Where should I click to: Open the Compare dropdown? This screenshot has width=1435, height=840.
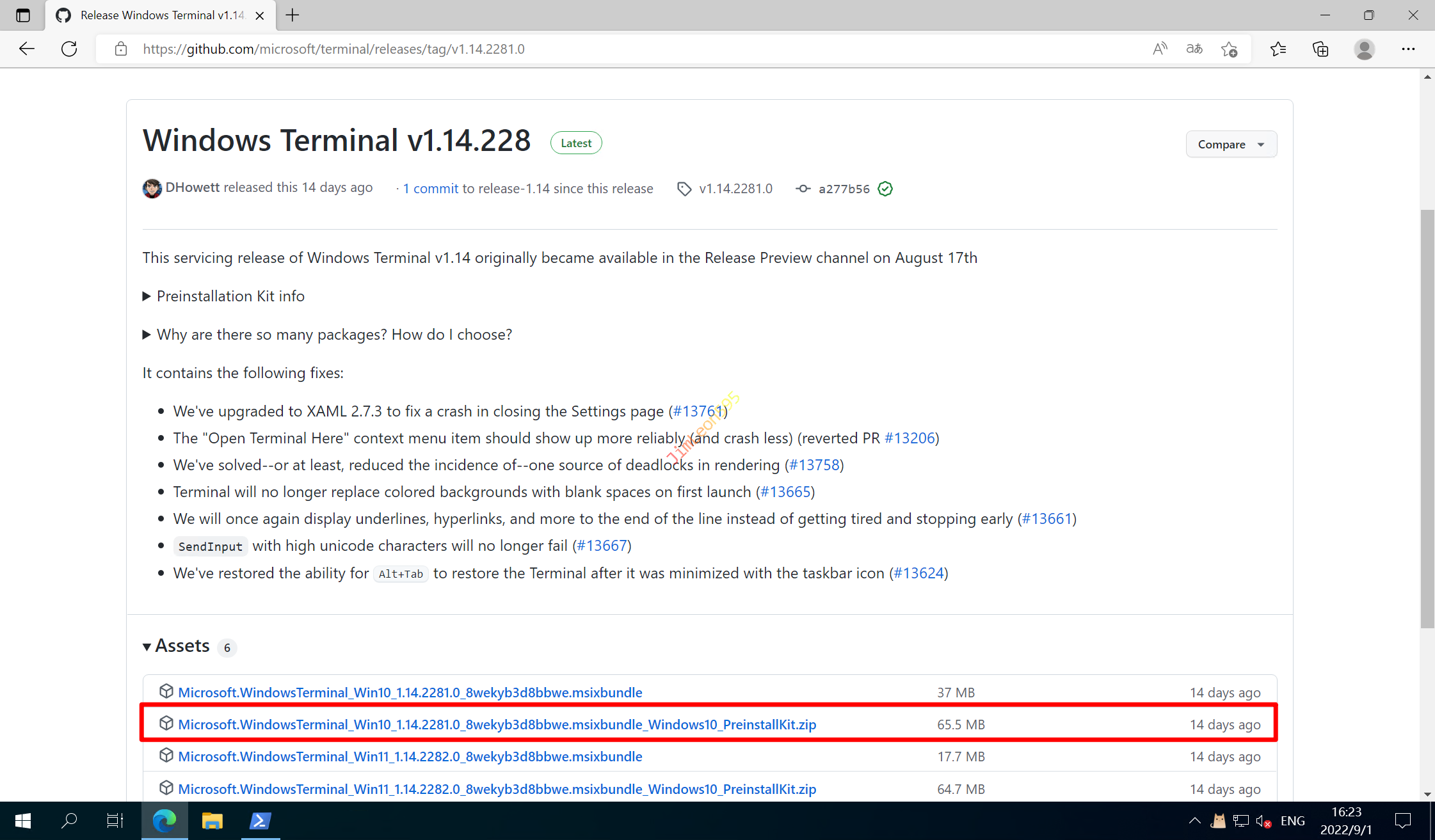click(1231, 145)
